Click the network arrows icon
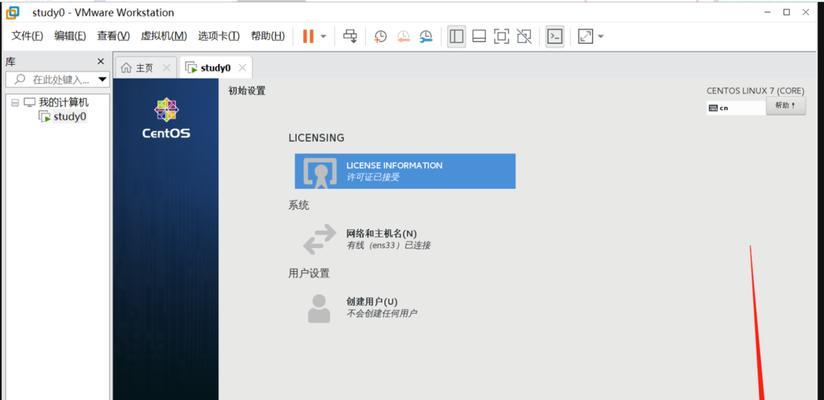Image resolution: width=824 pixels, height=400 pixels. coord(320,239)
